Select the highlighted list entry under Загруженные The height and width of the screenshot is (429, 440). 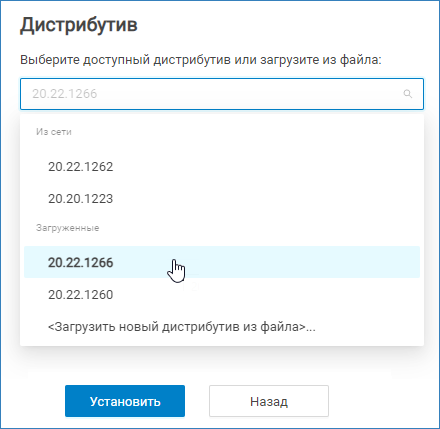[222, 262]
